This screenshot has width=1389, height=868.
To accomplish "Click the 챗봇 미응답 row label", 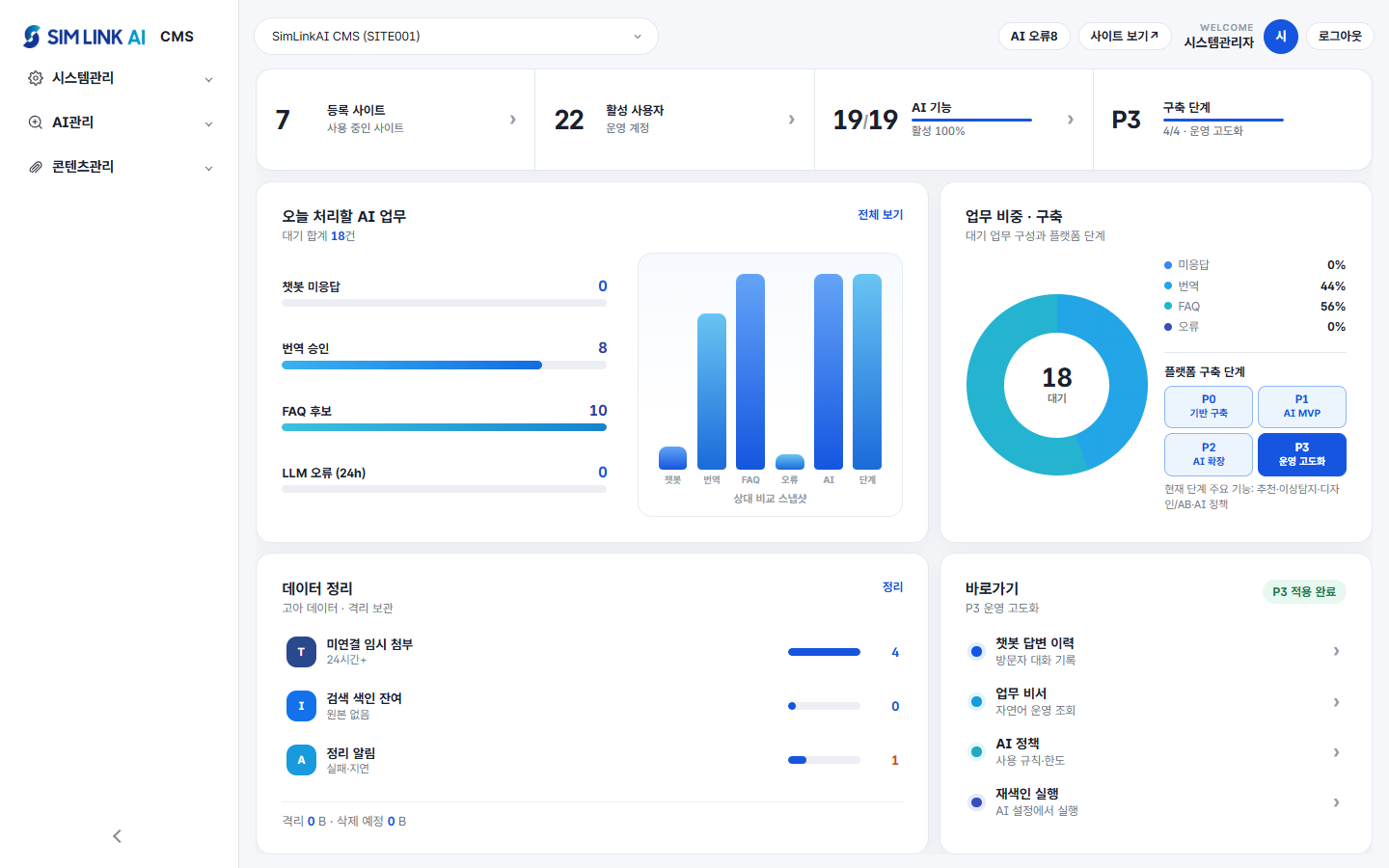I will pos(311,286).
